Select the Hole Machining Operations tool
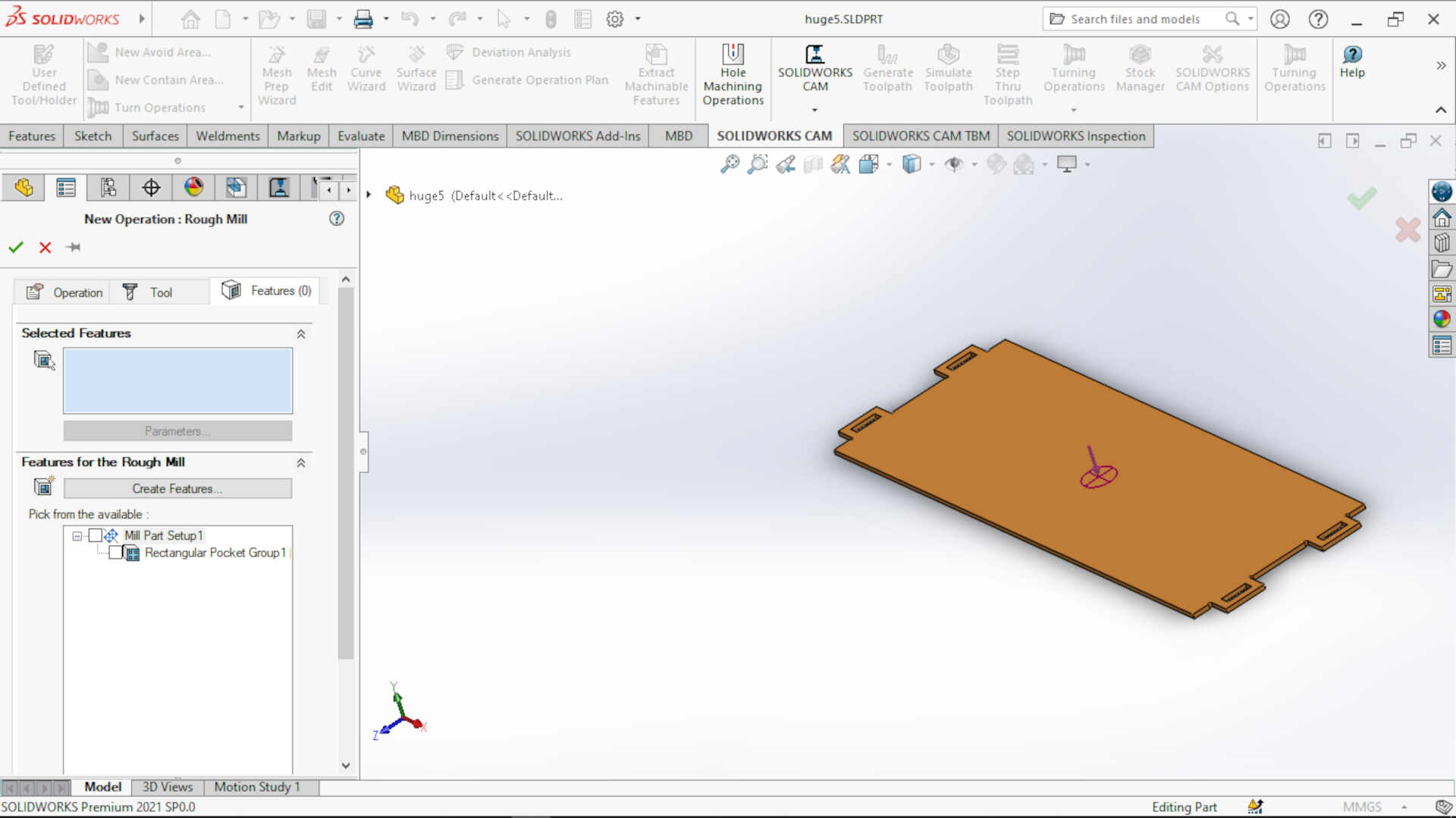The height and width of the screenshot is (818, 1456). tap(732, 74)
